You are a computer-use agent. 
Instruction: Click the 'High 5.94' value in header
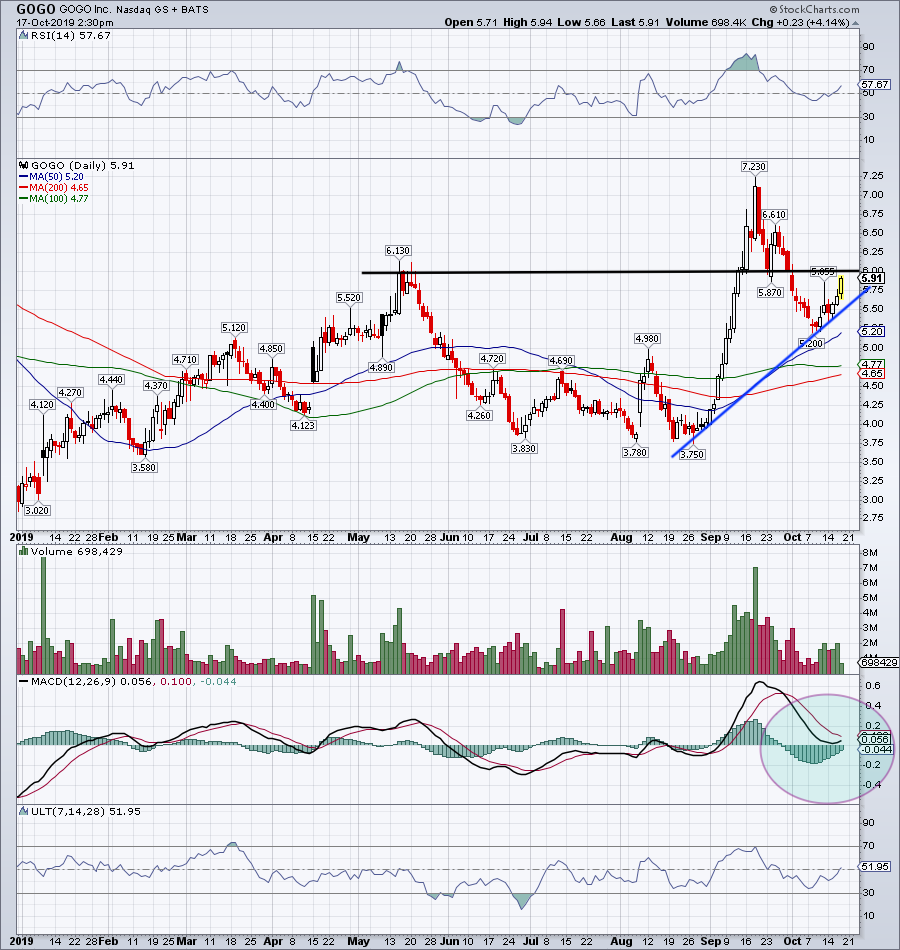coord(527,22)
